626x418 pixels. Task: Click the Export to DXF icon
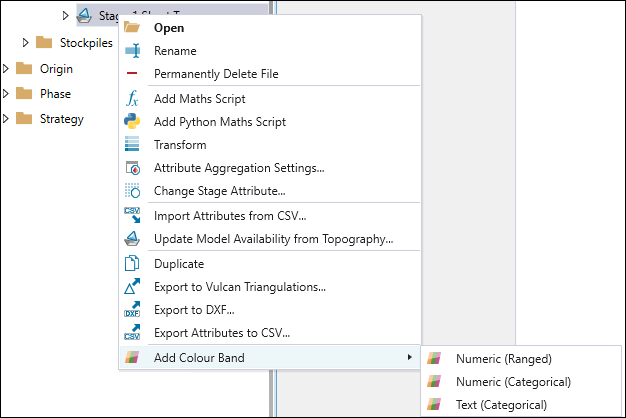[x=132, y=310]
